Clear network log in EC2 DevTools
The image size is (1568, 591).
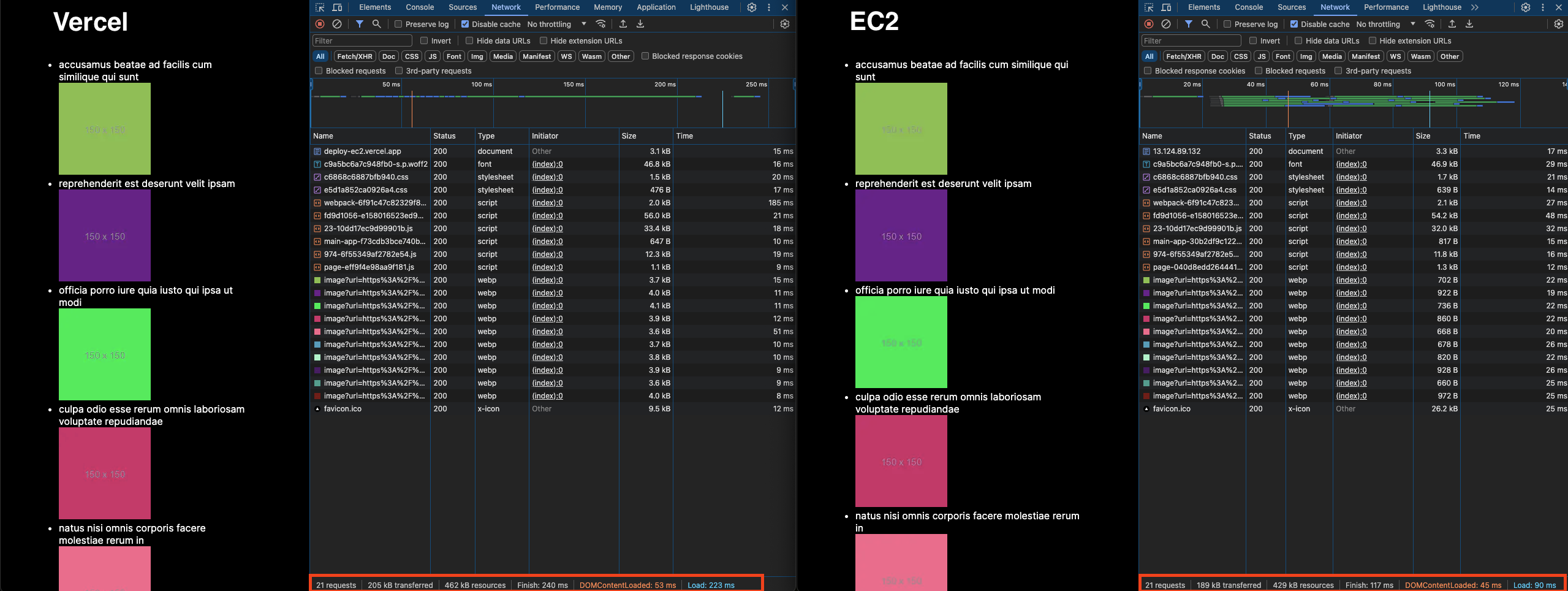pos(1166,24)
